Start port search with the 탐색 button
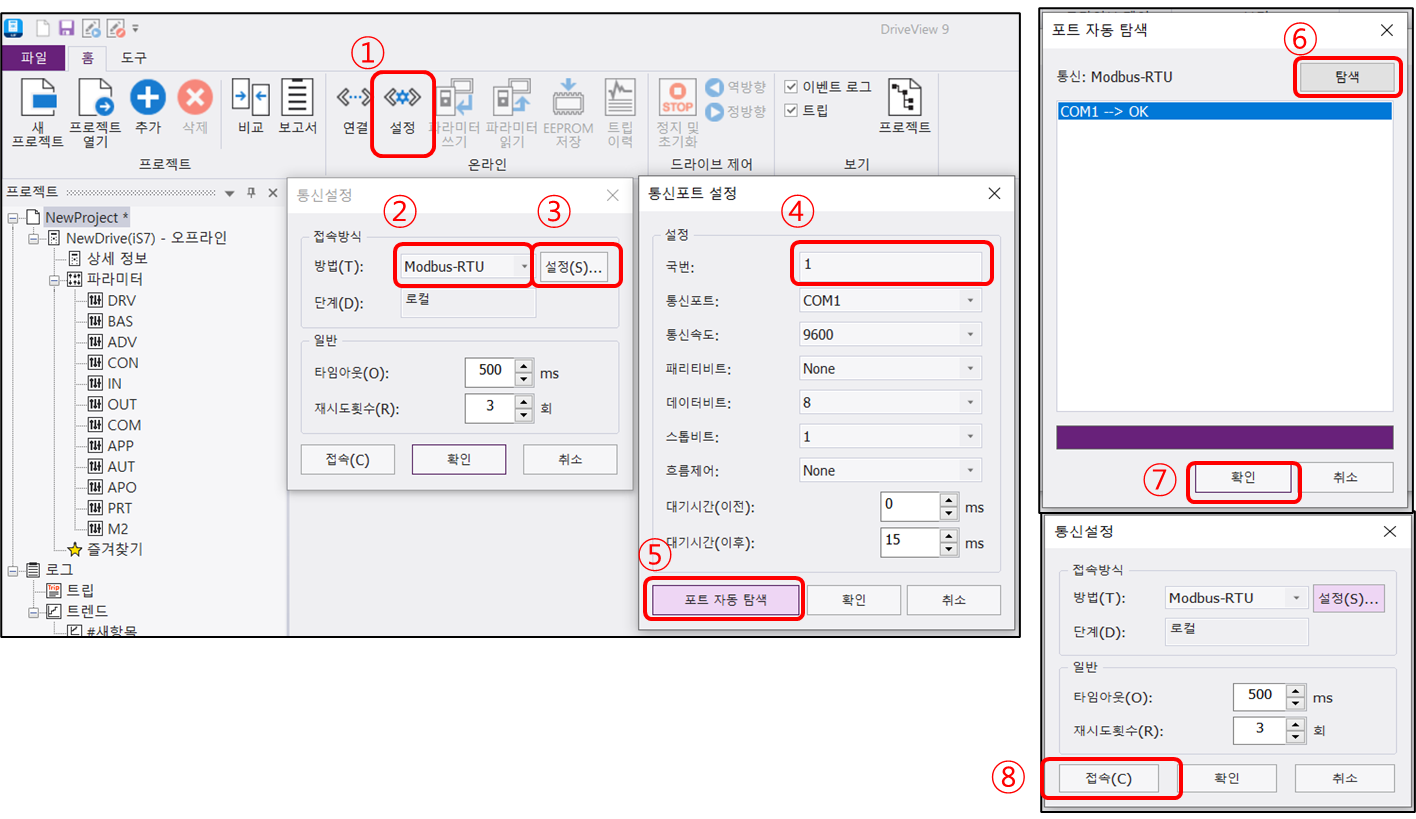1416x819 pixels. click(1347, 76)
